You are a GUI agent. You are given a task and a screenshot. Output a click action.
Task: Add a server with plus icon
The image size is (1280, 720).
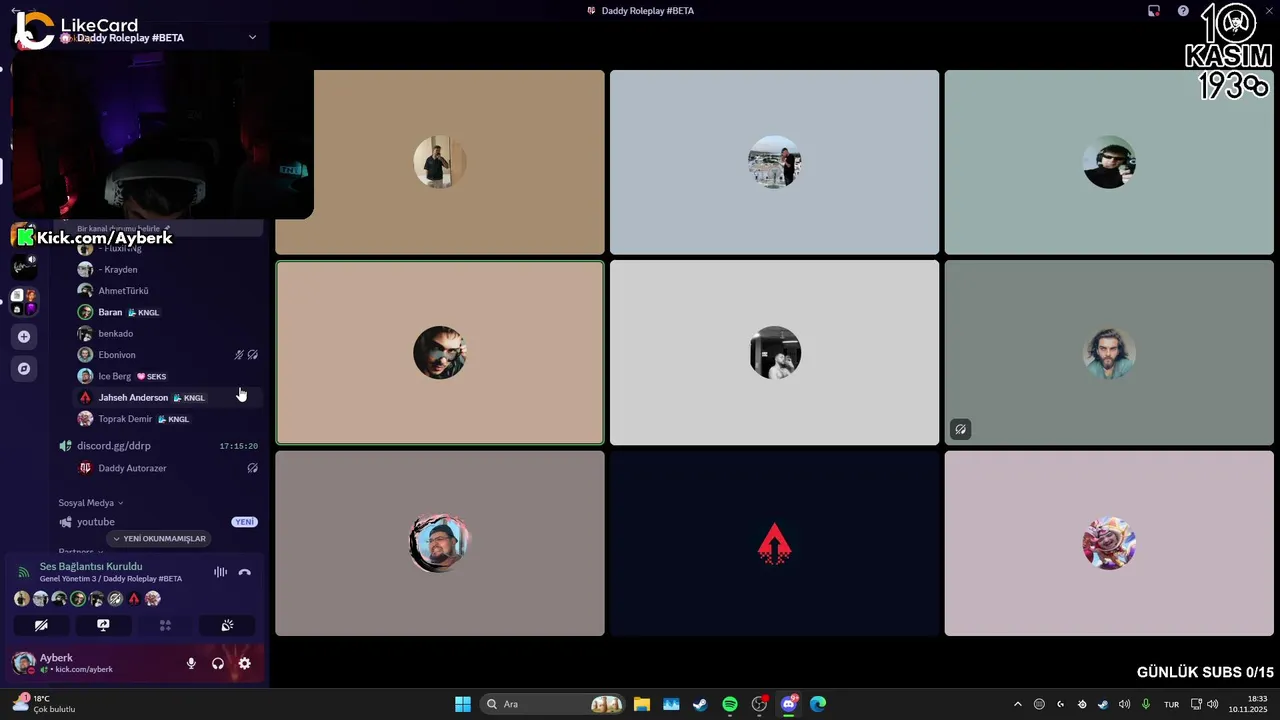click(24, 336)
